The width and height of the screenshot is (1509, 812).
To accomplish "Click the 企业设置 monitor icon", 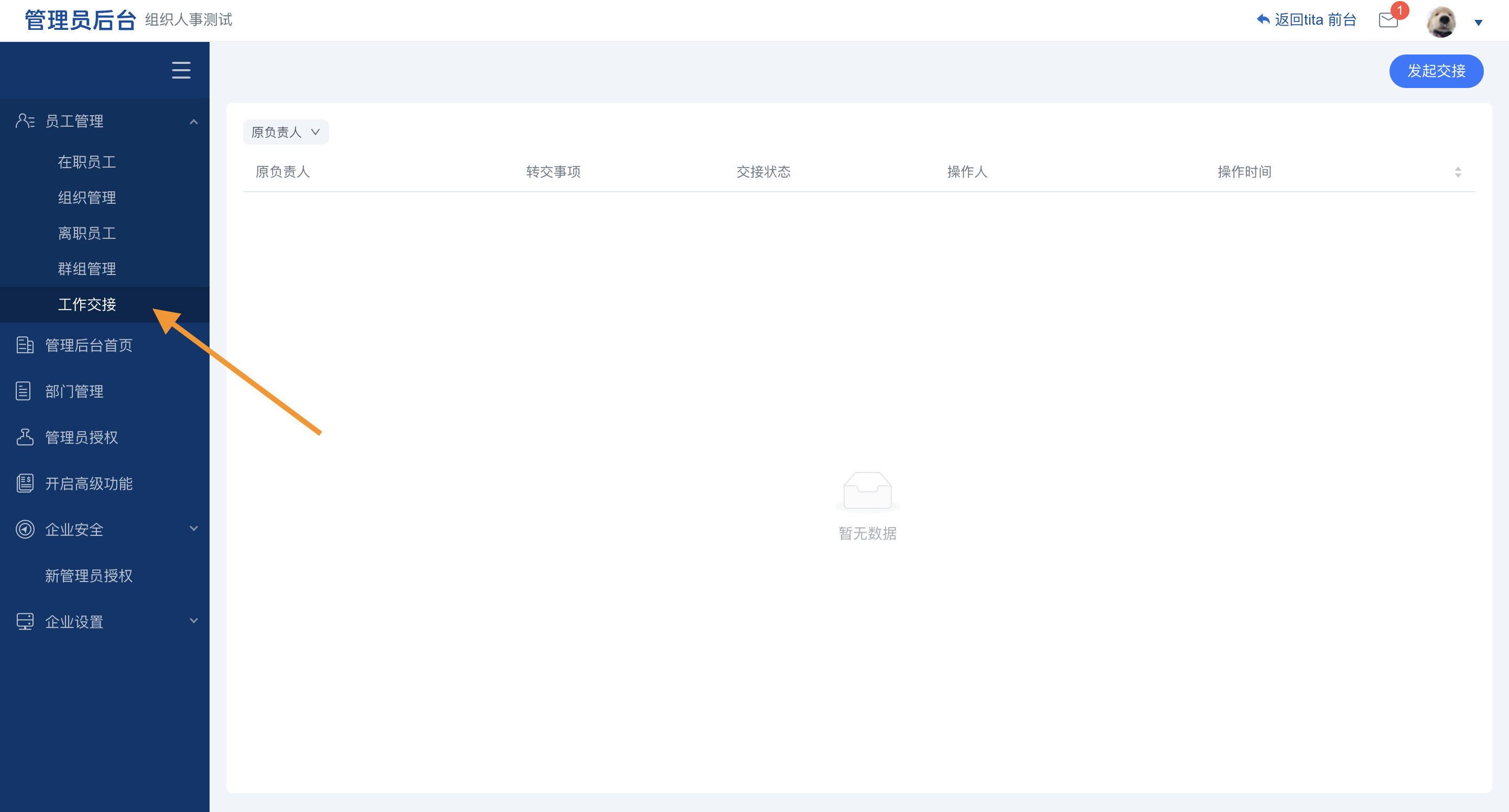I will pyautogui.click(x=25, y=622).
